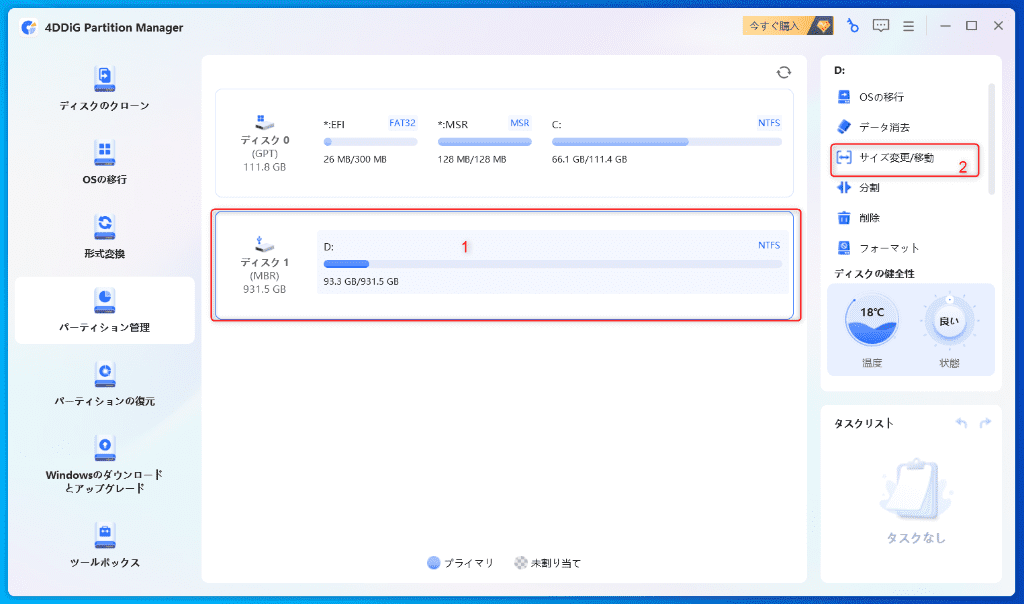This screenshot has width=1024, height=604.
Task: Click the *:MSR usage bar
Action: pos(484,142)
